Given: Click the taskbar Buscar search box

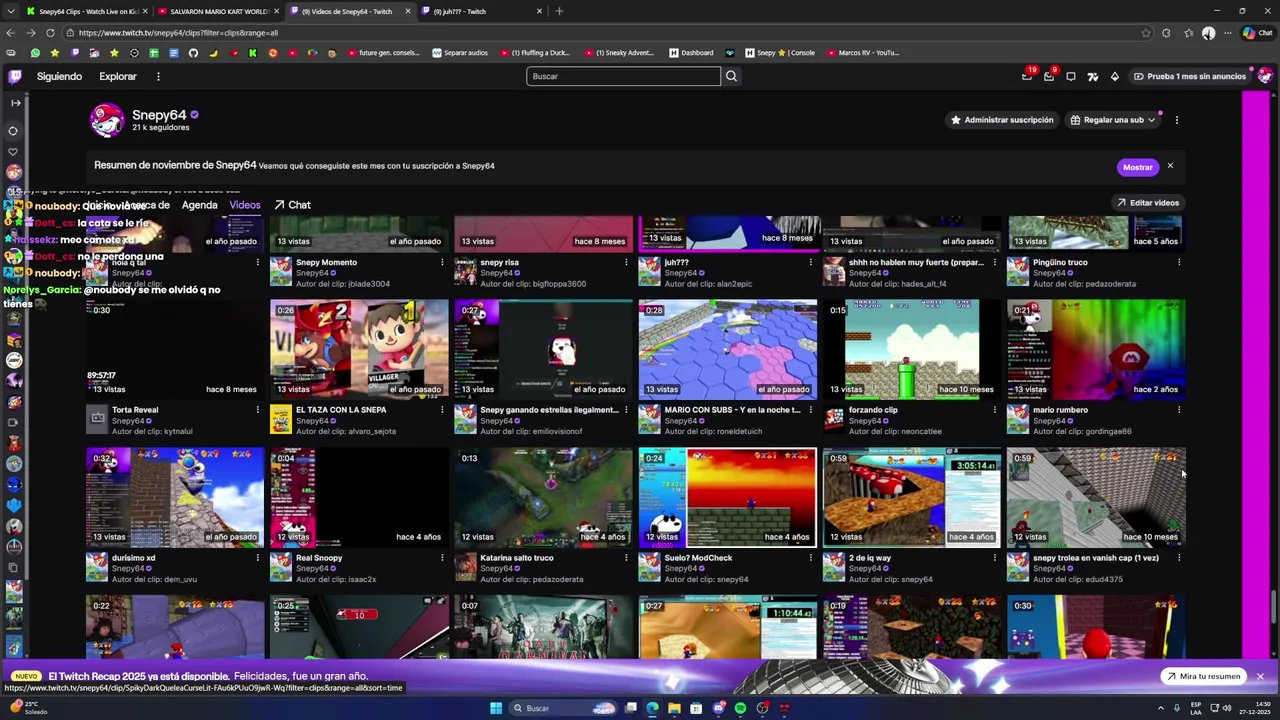Looking at the screenshot, I should [565, 708].
